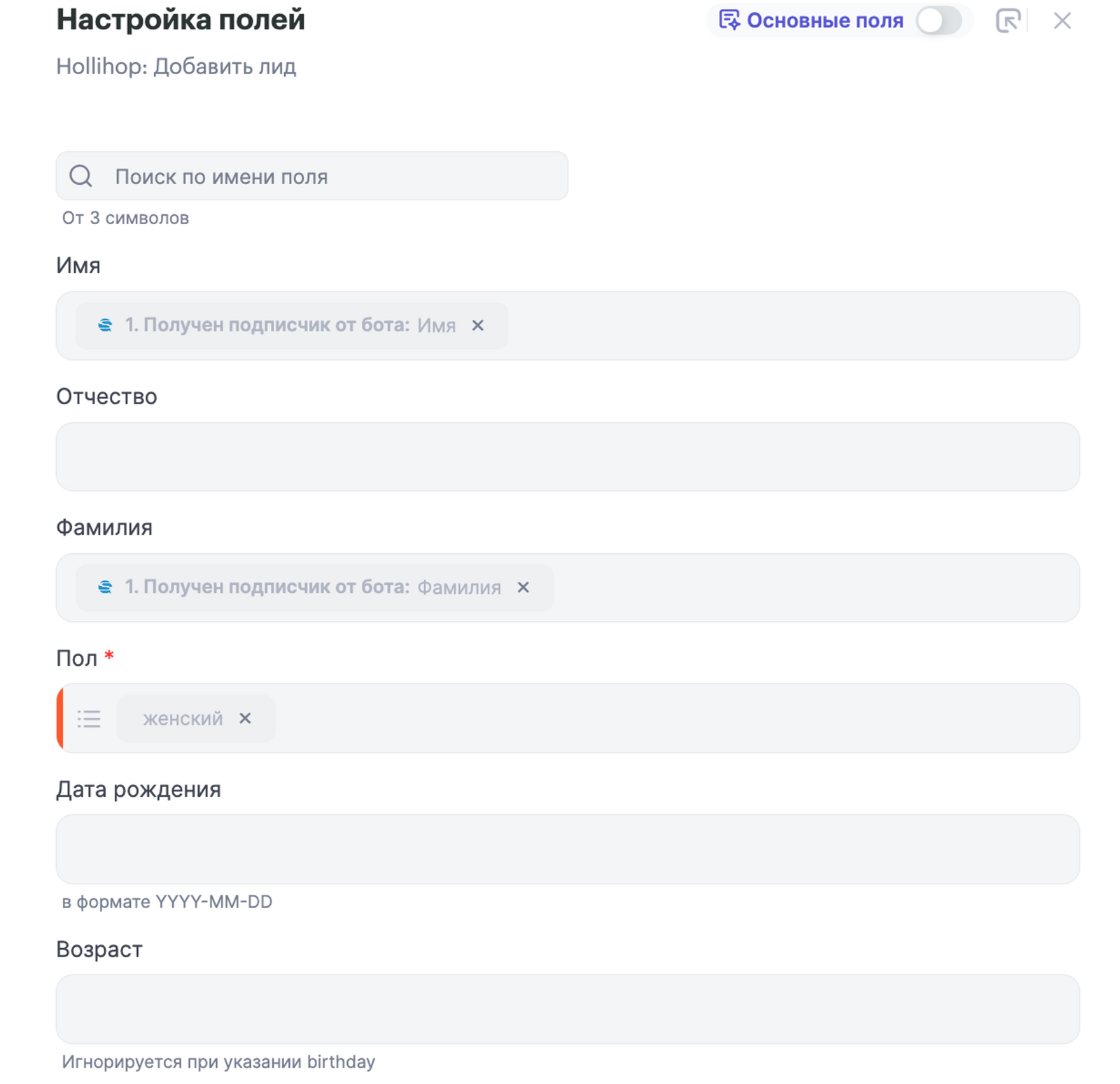Click into the Отчество input field

point(567,457)
